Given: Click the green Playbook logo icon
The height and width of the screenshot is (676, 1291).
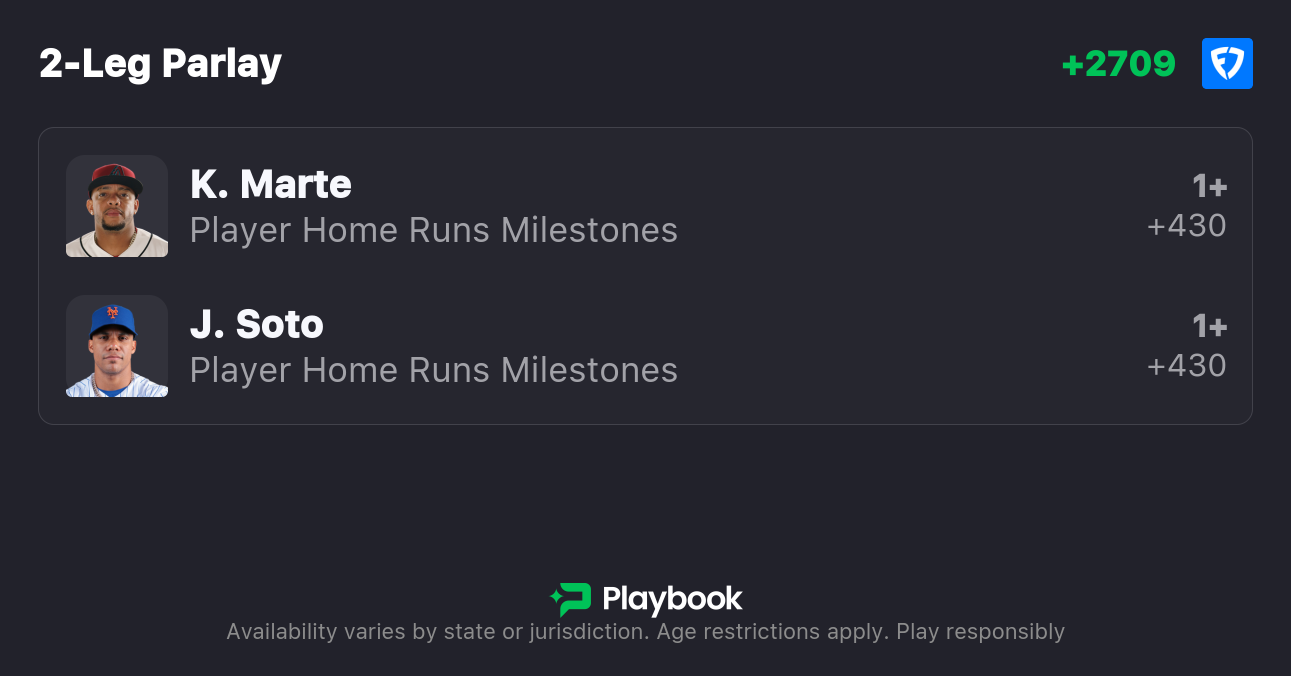Looking at the screenshot, I should pos(570,599).
